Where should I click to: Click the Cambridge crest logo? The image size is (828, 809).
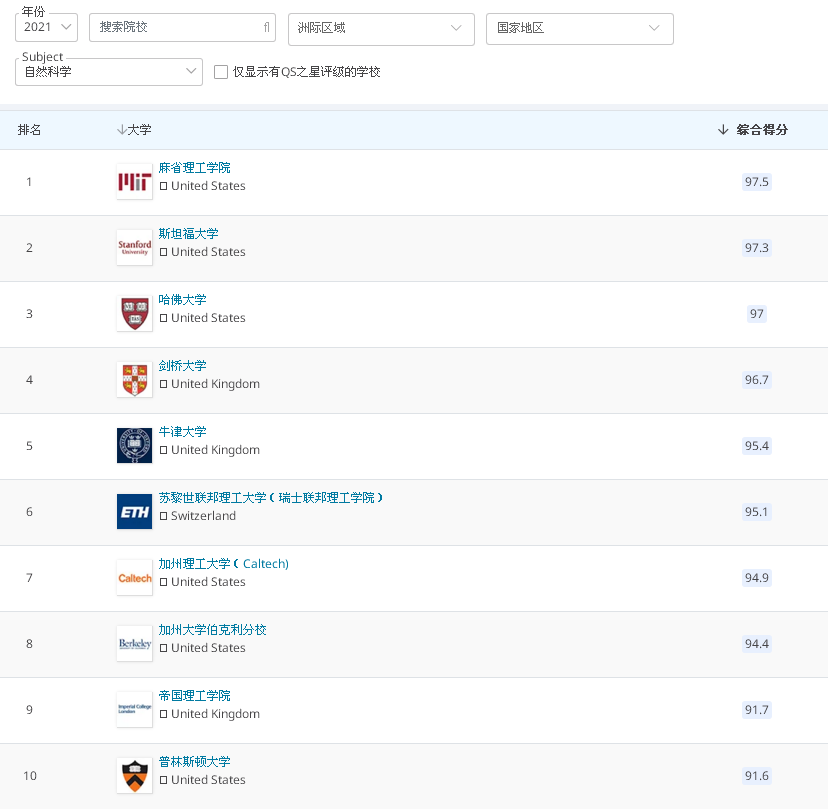[135, 380]
